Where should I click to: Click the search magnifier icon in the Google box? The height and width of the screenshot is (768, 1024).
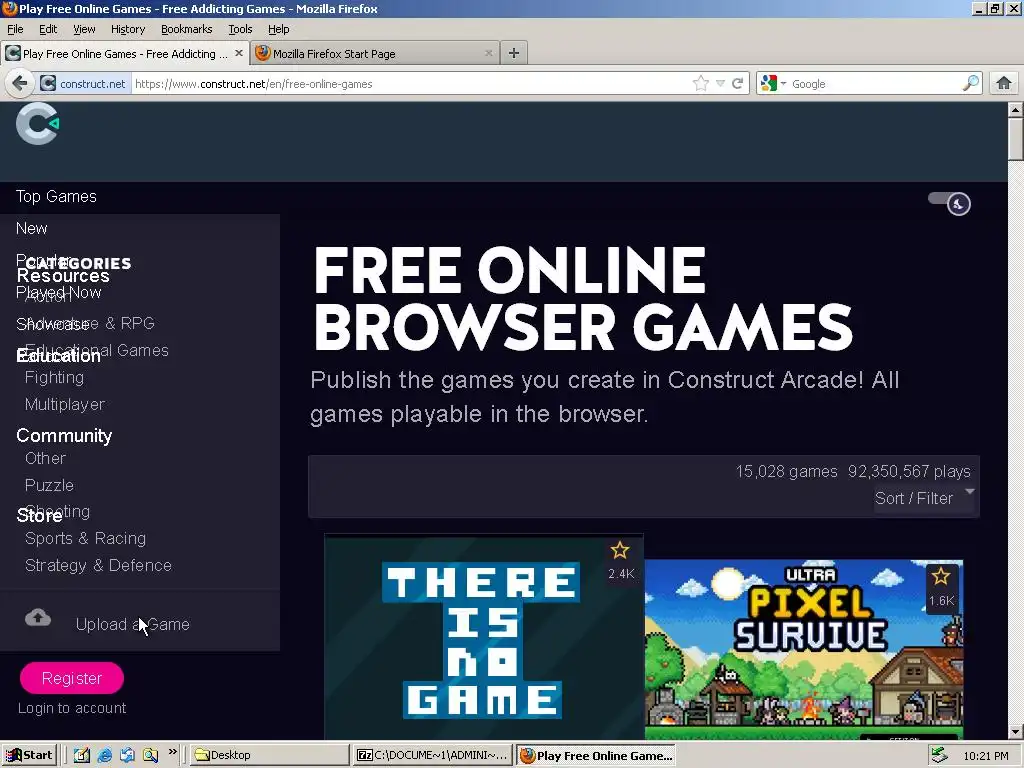[x=970, y=83]
